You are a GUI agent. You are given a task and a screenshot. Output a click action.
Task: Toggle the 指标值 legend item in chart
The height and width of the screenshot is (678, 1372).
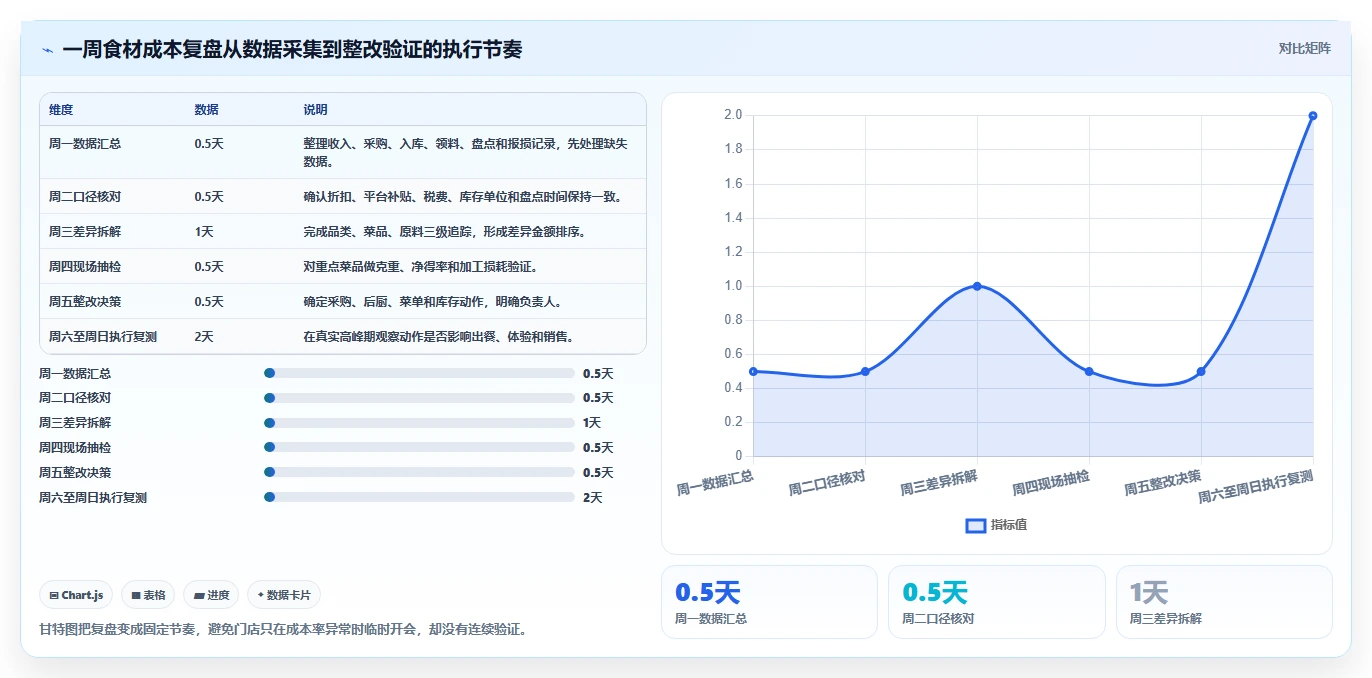(996, 525)
